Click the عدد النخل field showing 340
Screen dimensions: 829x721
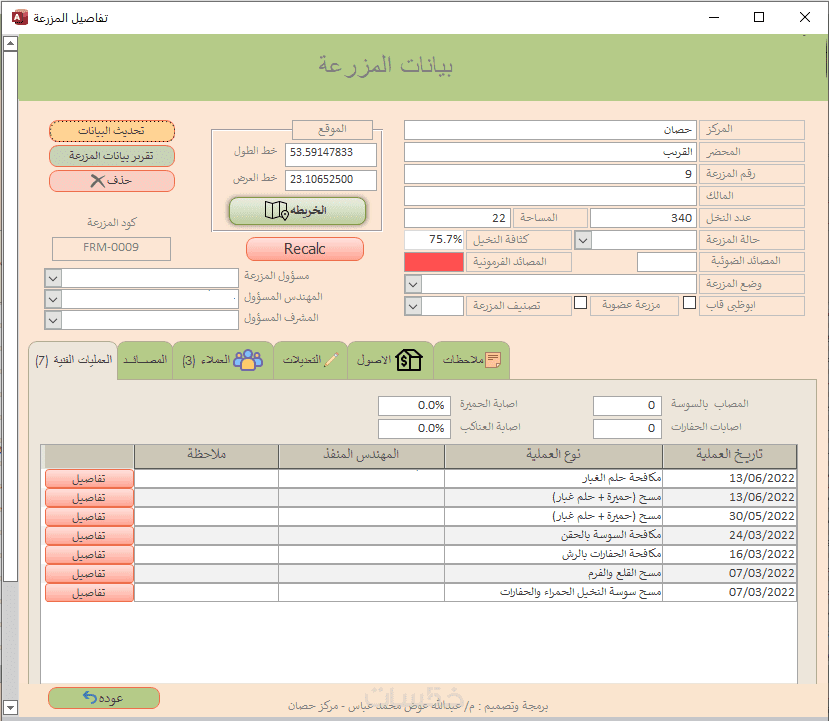(x=643, y=218)
